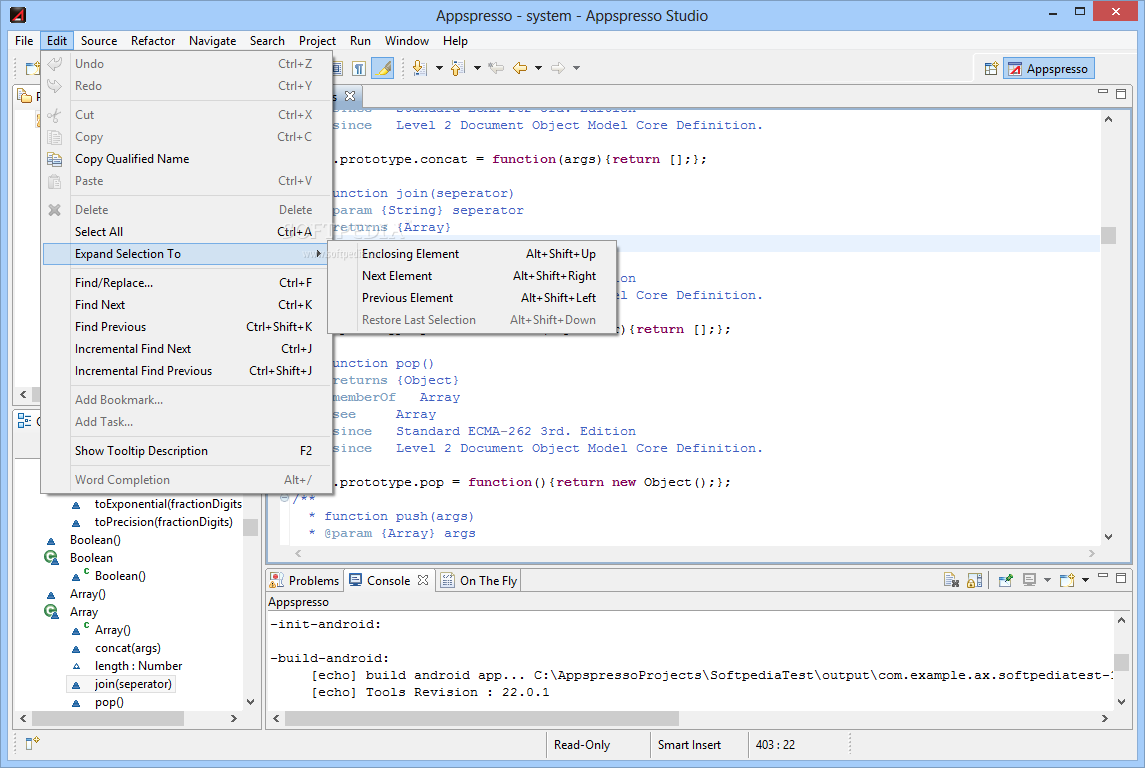Maximize the editor area
1145x768 pixels.
pyautogui.click(x=1121, y=93)
